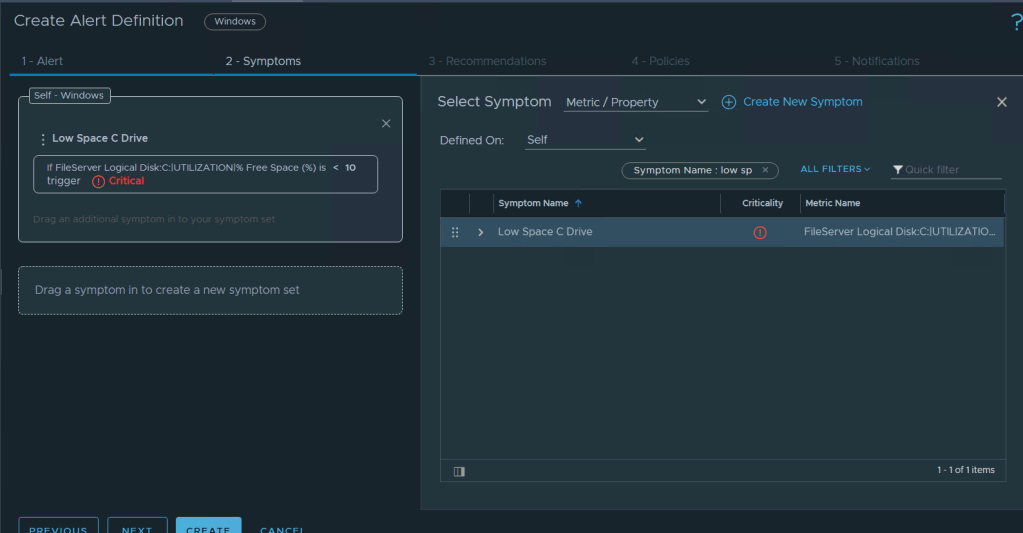Remove the Low Space C Drive symptom set

point(386,123)
